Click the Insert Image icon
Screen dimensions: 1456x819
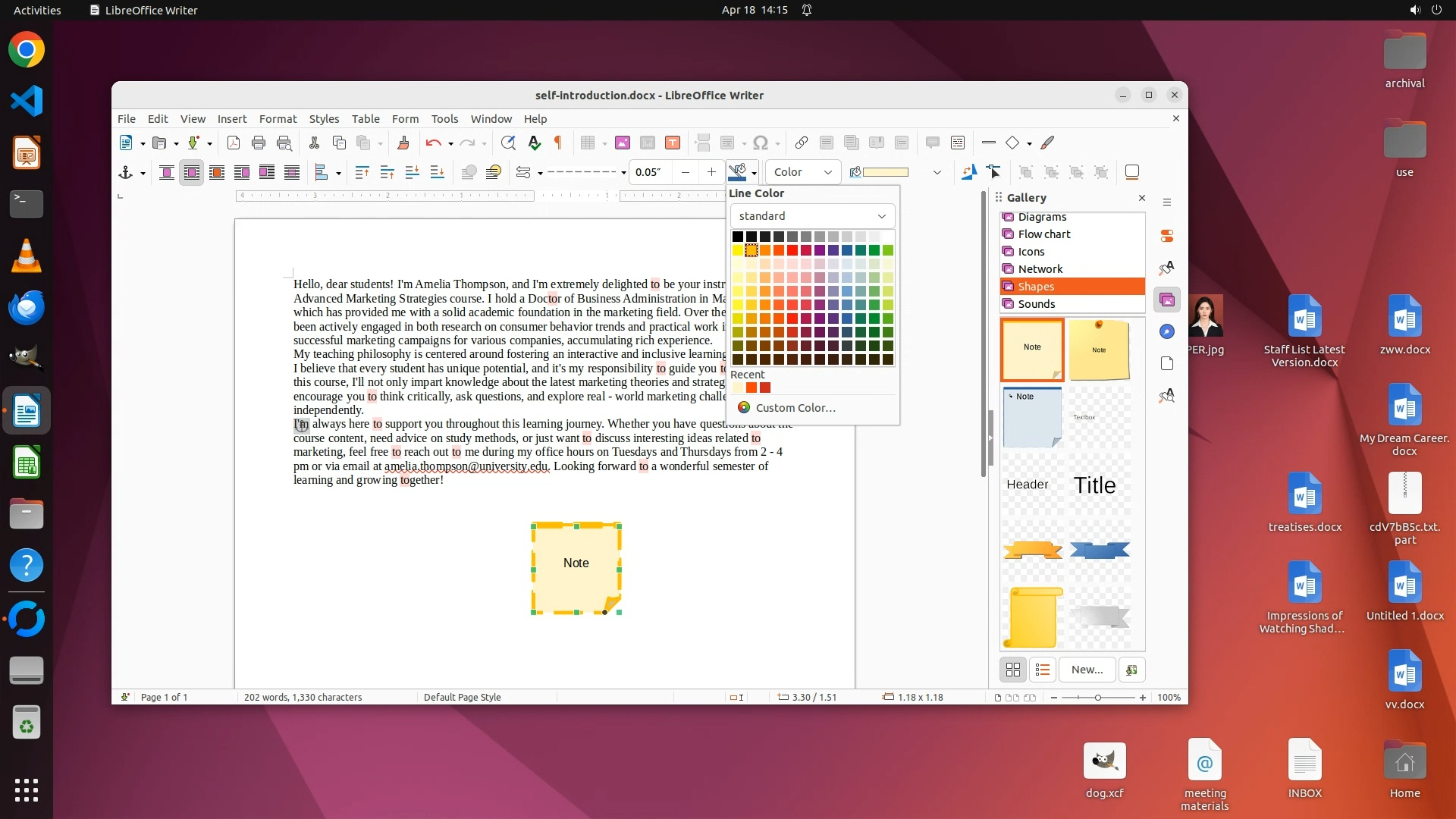click(x=623, y=143)
